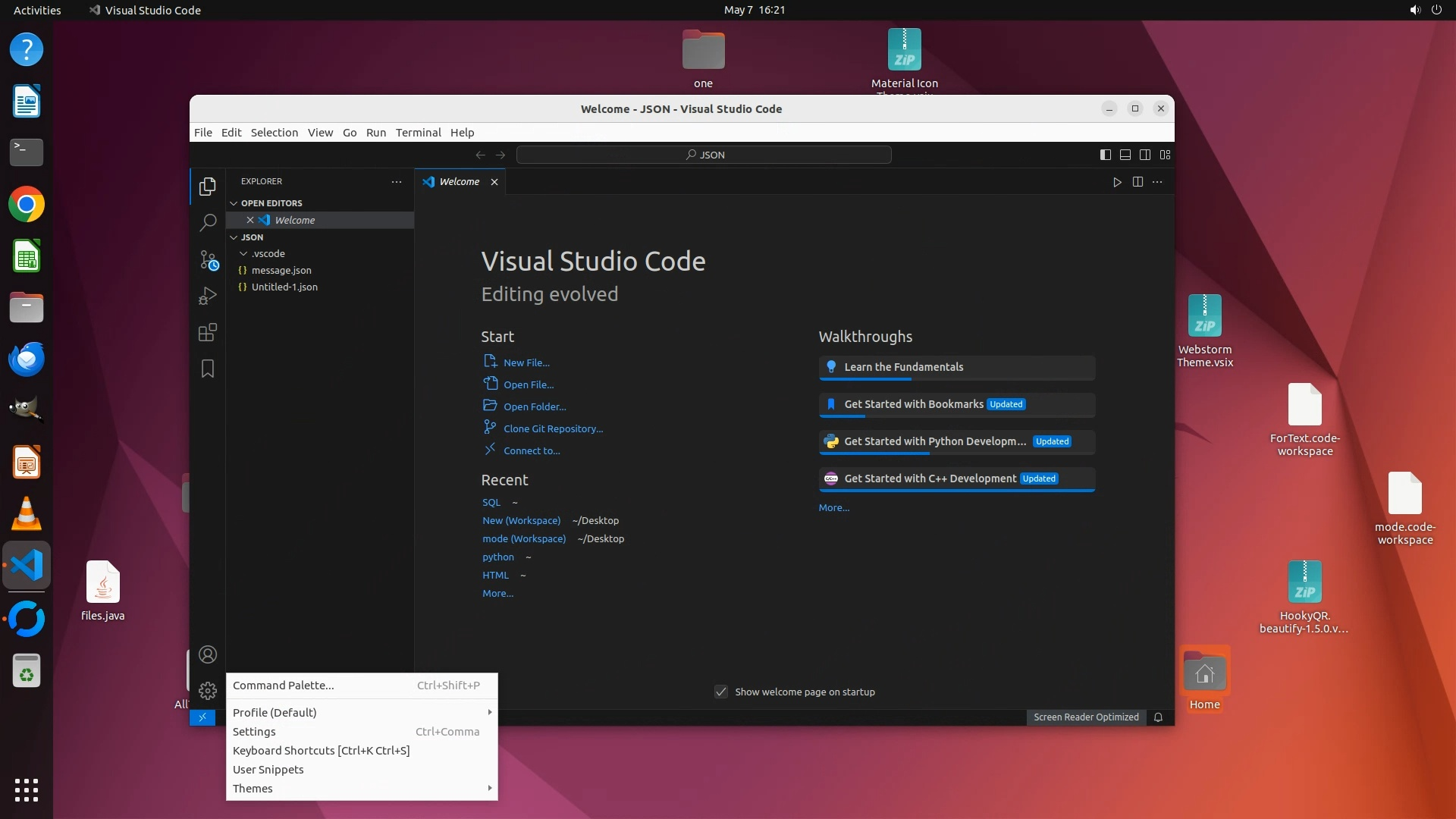Open Run and Debug view
1456x819 pixels.
[x=207, y=296]
